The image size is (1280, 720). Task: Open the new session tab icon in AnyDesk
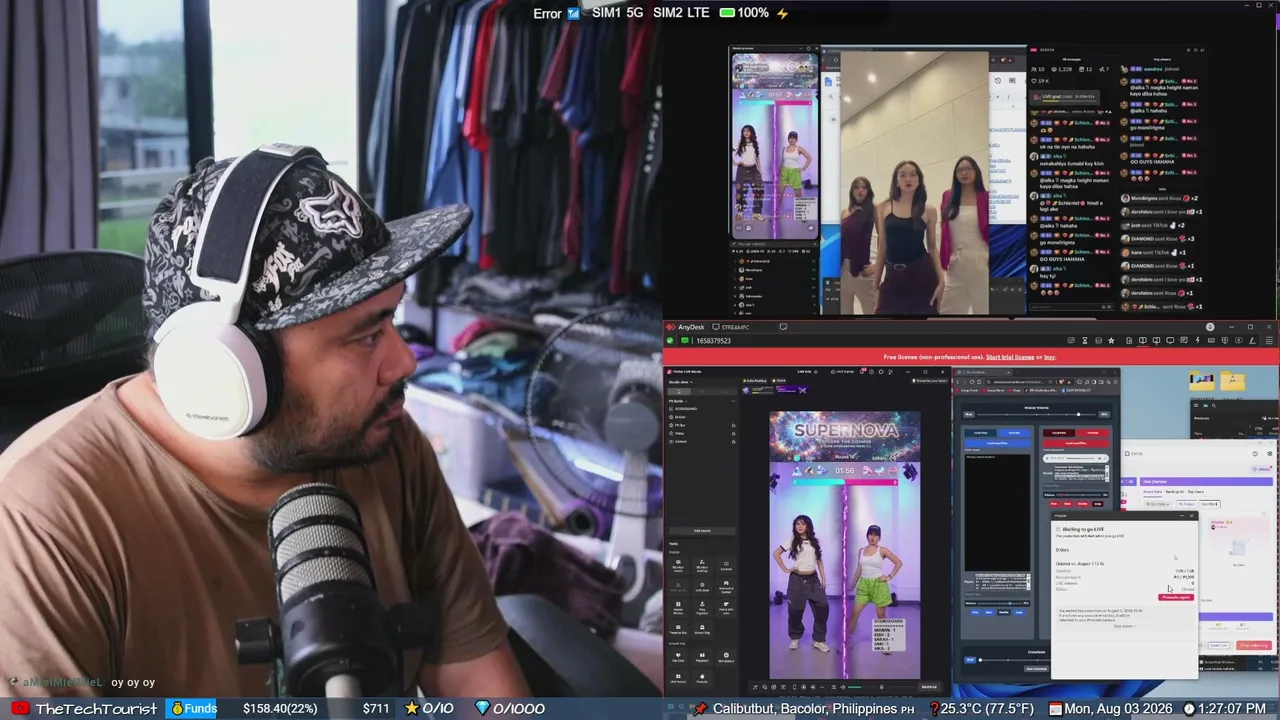783,327
